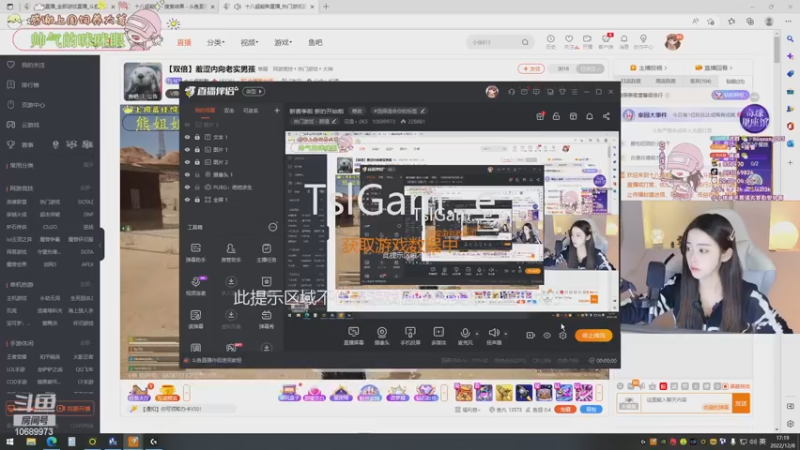Click the mode switch pill beside companion logo

pyautogui.click(x=254, y=91)
